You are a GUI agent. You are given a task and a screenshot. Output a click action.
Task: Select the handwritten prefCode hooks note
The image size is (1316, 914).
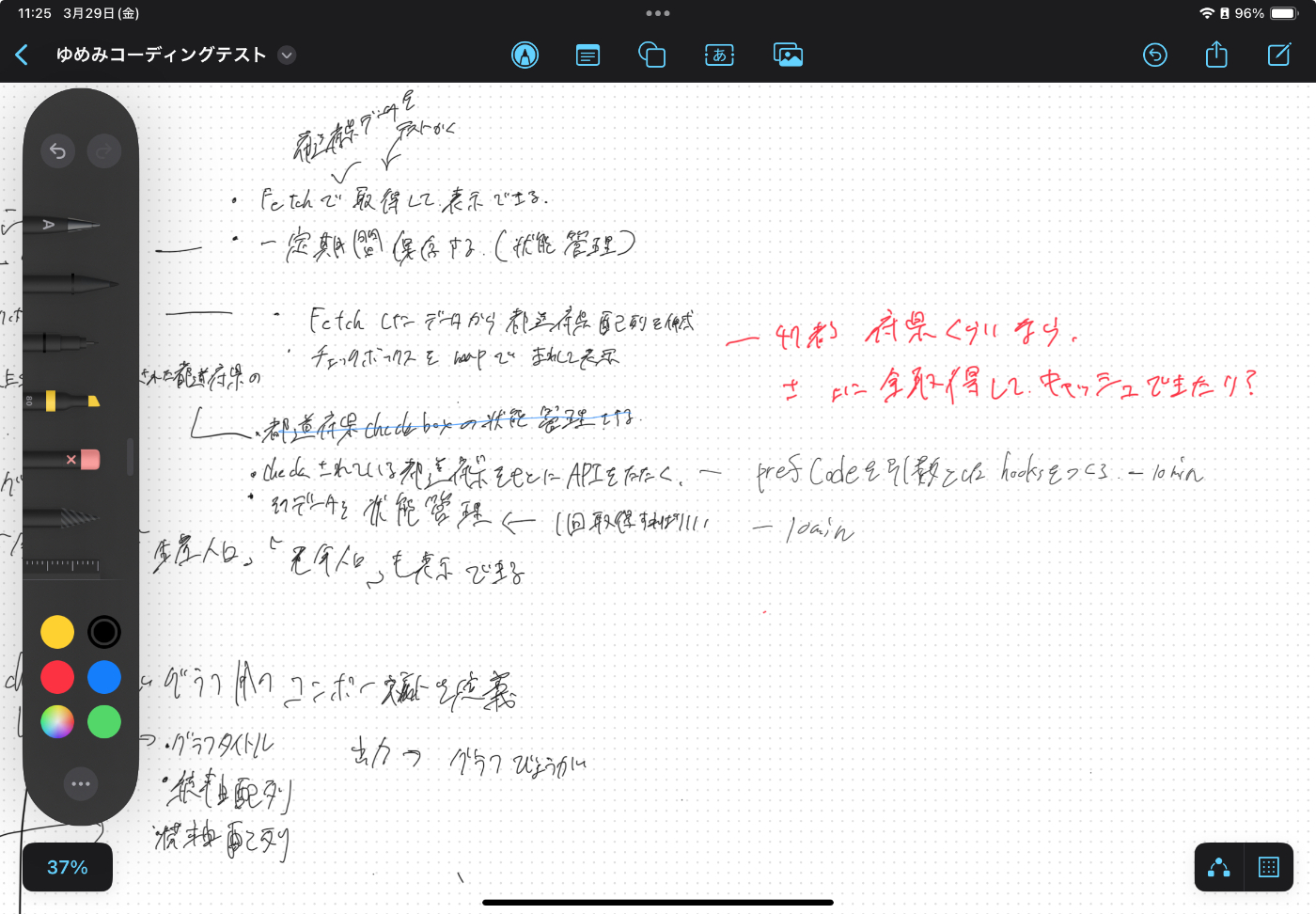pyautogui.click(x=978, y=469)
